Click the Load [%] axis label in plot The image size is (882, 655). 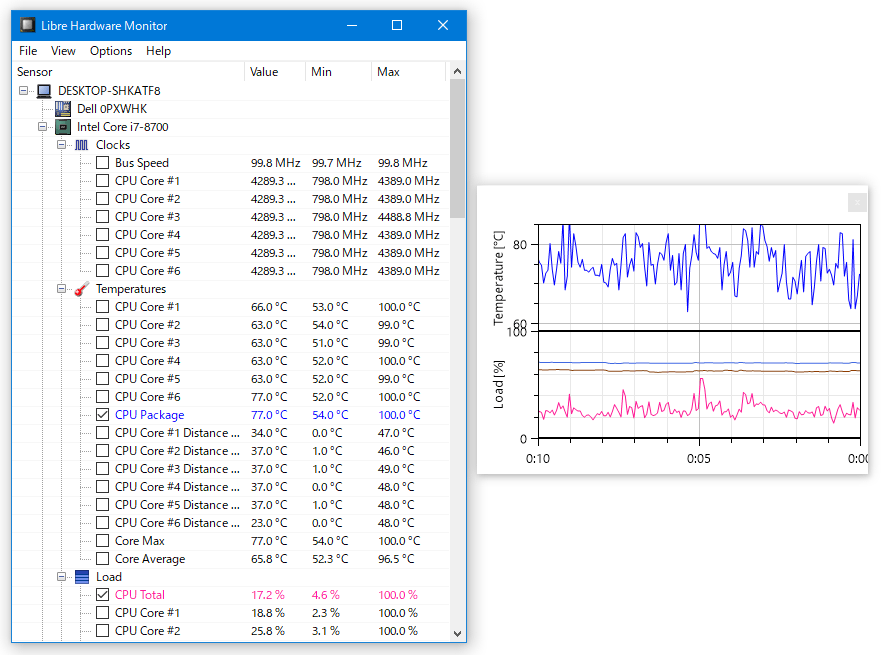pyautogui.click(x=498, y=384)
